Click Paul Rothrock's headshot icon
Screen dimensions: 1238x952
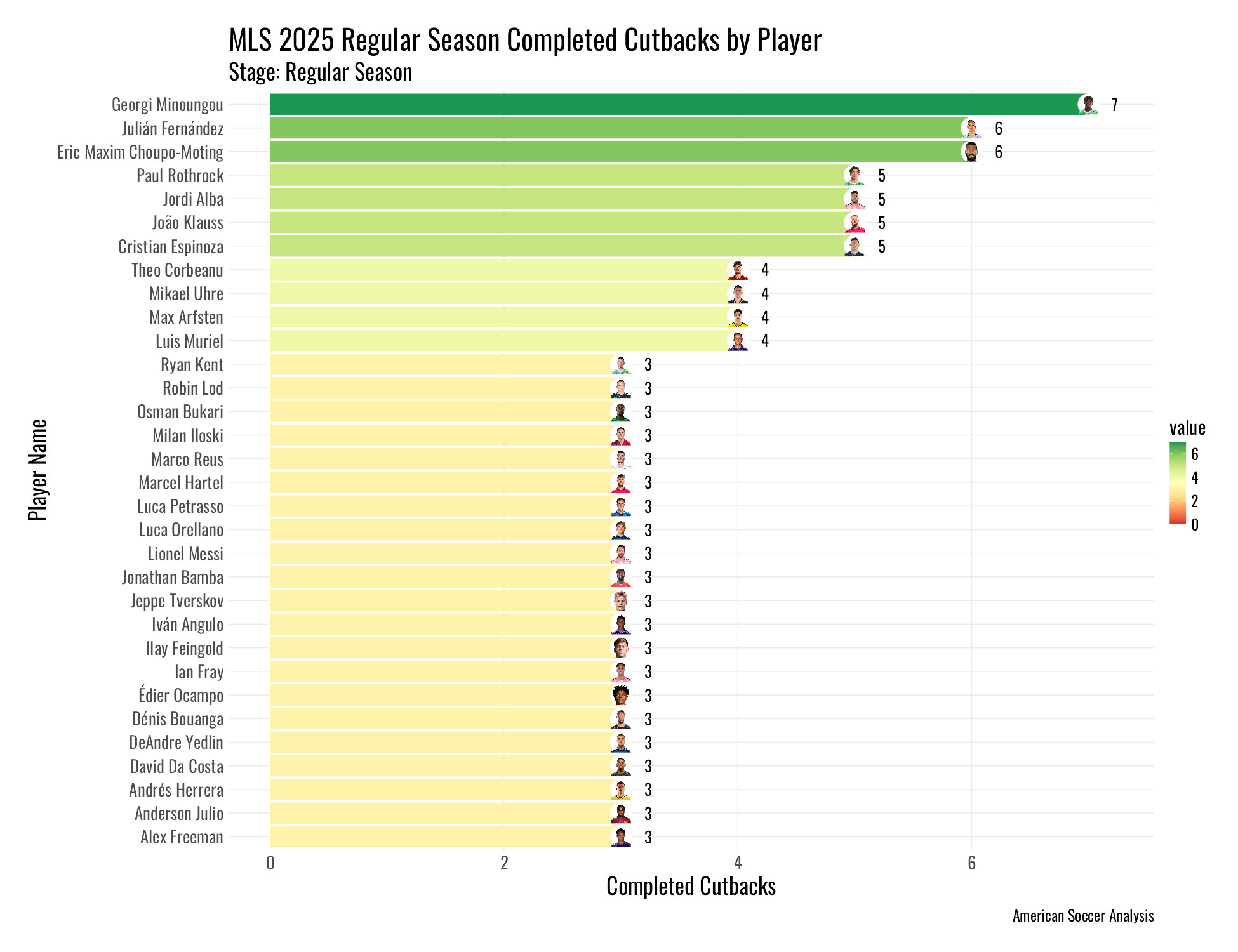[854, 176]
